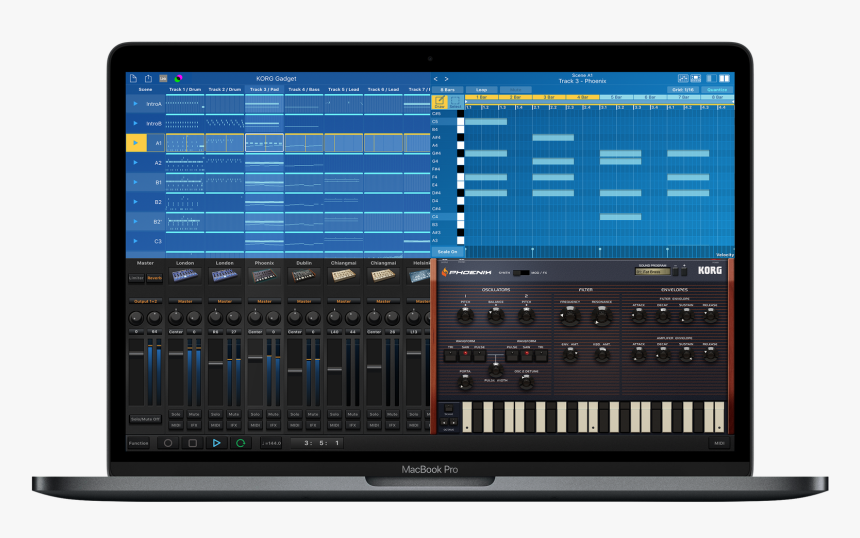Play the IntroB scene
The width and height of the screenshot is (860, 538).
click(x=135, y=123)
